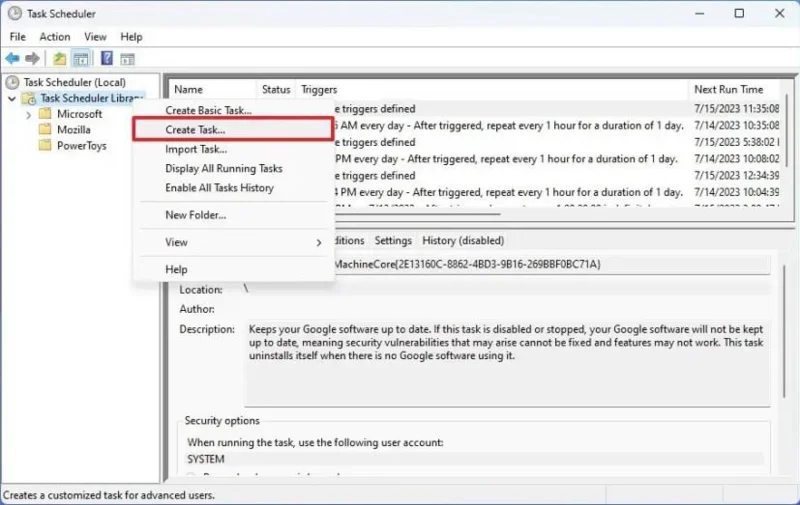Open the File menu
Viewport: 800px width, 505px height.
17,37
